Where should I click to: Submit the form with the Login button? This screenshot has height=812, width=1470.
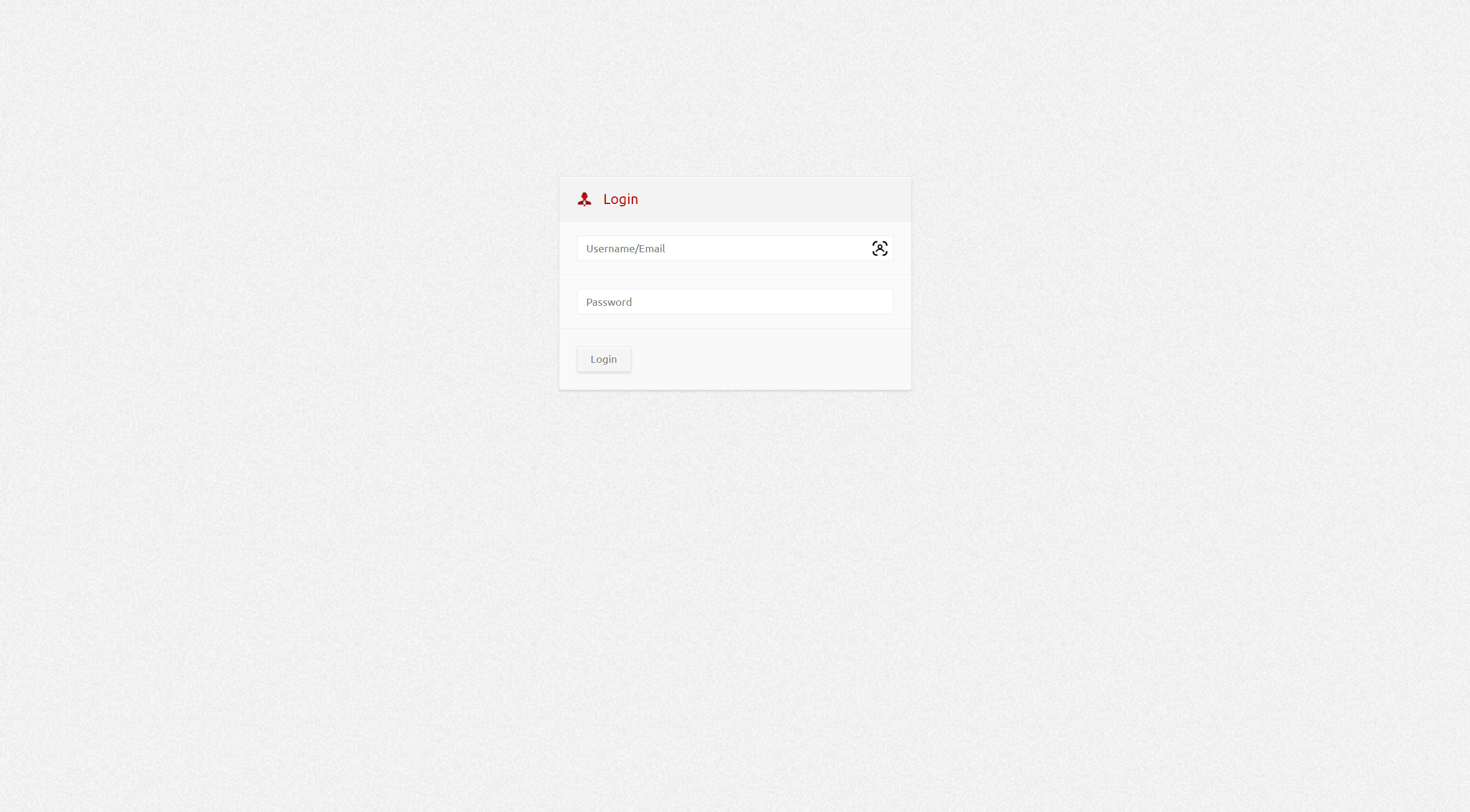pos(604,359)
